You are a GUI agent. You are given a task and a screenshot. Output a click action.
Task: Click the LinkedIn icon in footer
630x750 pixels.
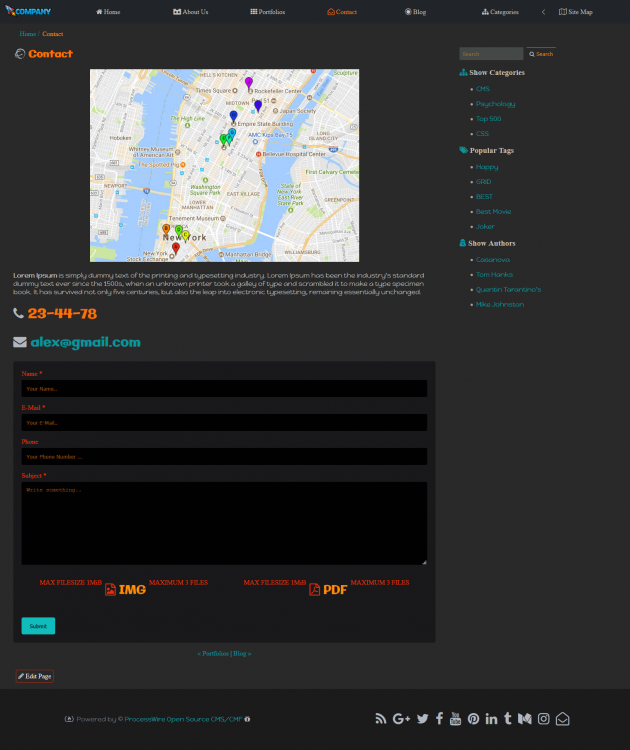(x=491, y=718)
